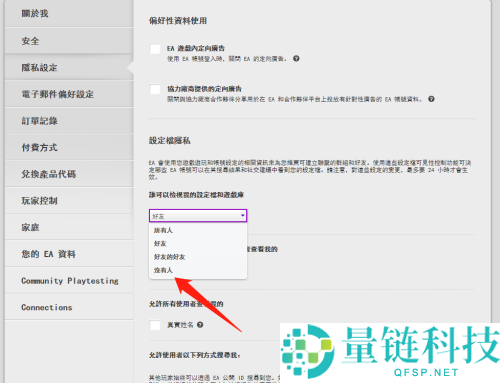The width and height of the screenshot is (500, 383).
Task: Open the profile visibility dropdown showing 好友
Action: 198,216
